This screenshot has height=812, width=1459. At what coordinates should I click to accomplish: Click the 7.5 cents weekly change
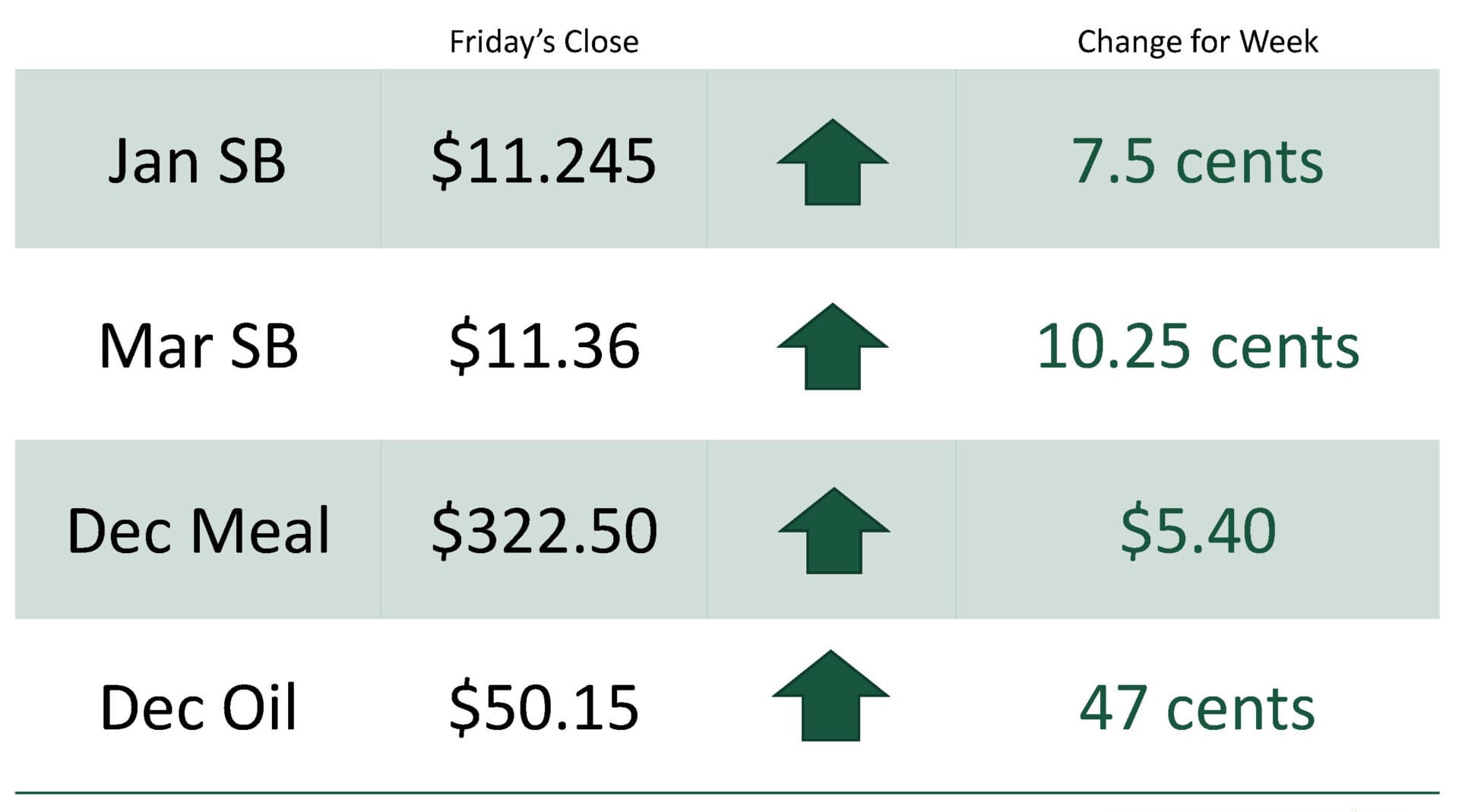[1197, 161]
